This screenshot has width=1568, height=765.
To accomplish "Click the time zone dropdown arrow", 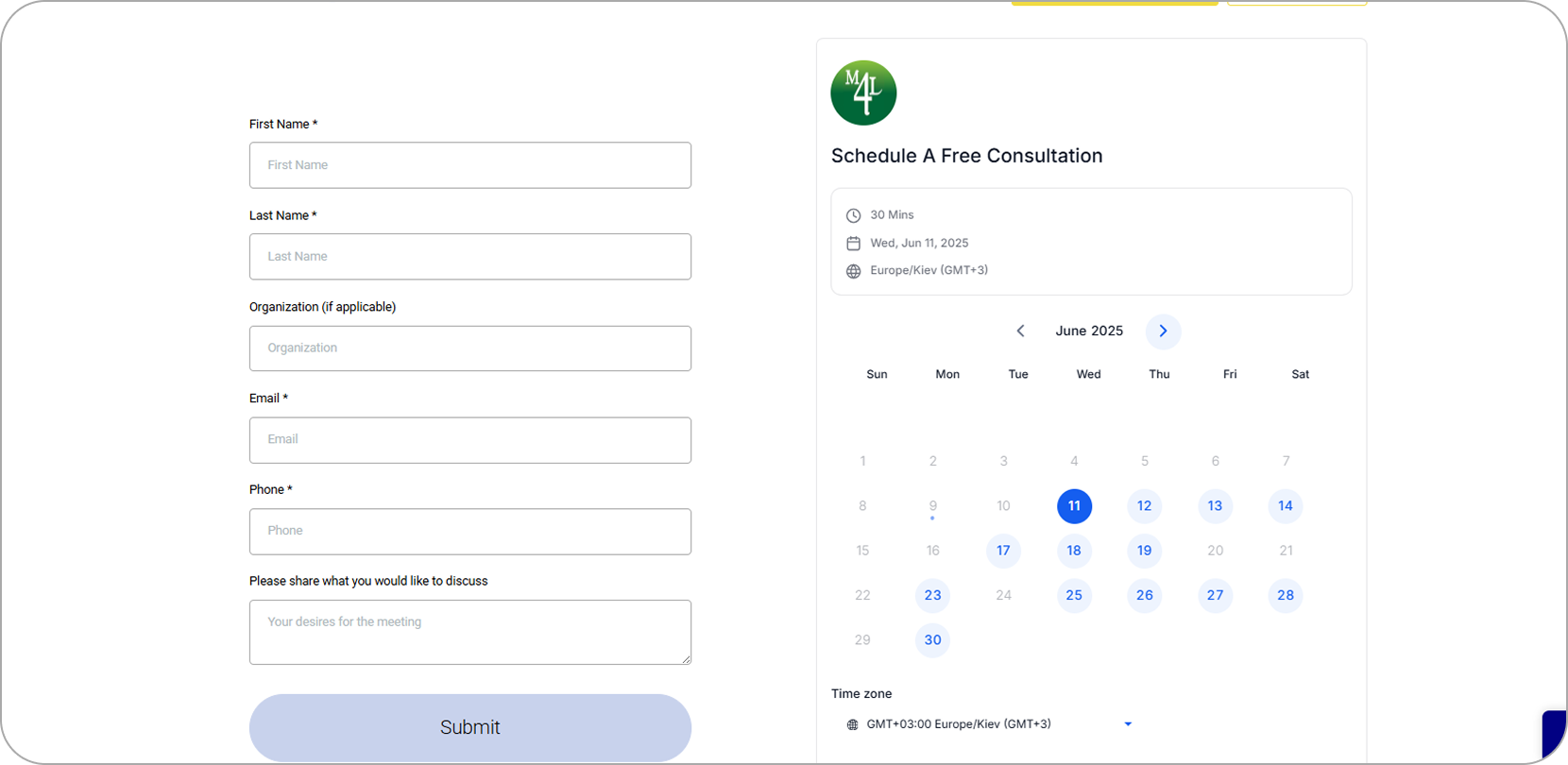I will 1128,724.
